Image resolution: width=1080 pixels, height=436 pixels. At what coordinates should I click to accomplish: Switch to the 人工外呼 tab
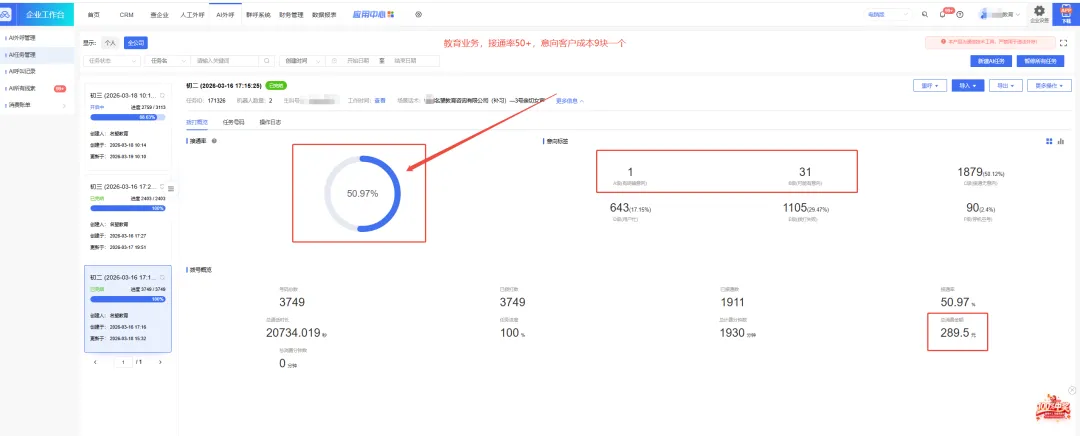click(x=192, y=14)
